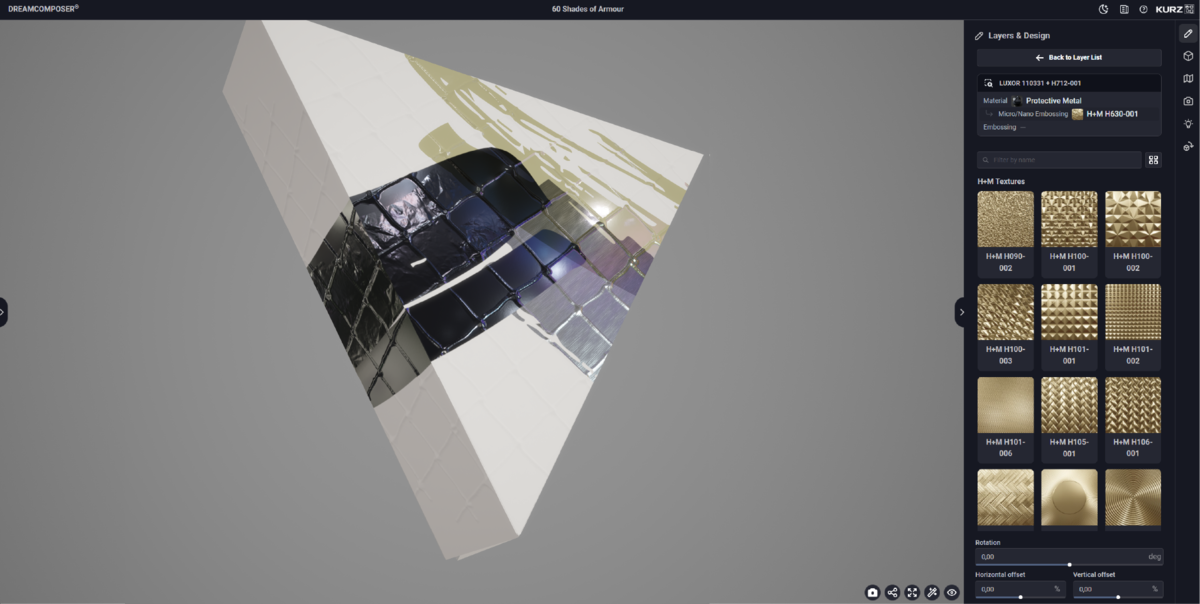
Task: Select the Micro/Nano Embossing H+M H630-001 row
Action: tap(1068, 114)
